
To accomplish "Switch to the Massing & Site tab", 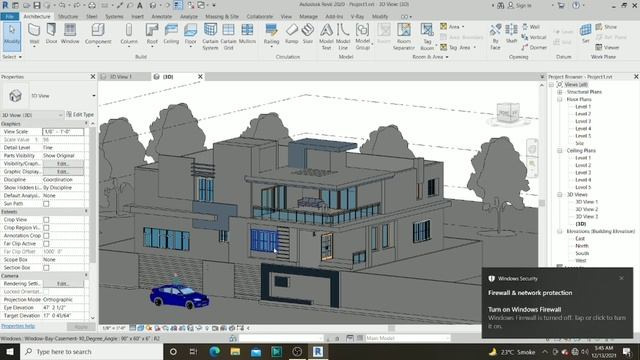I will [x=222, y=16].
